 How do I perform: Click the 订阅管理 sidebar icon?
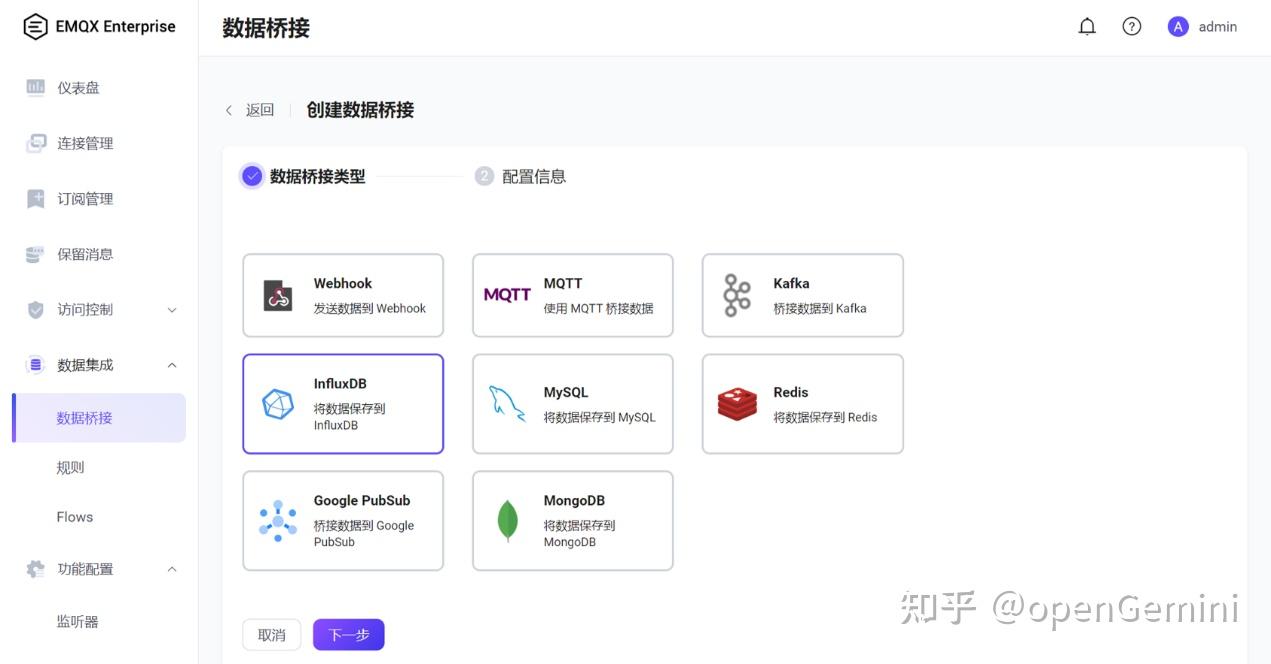coord(35,198)
